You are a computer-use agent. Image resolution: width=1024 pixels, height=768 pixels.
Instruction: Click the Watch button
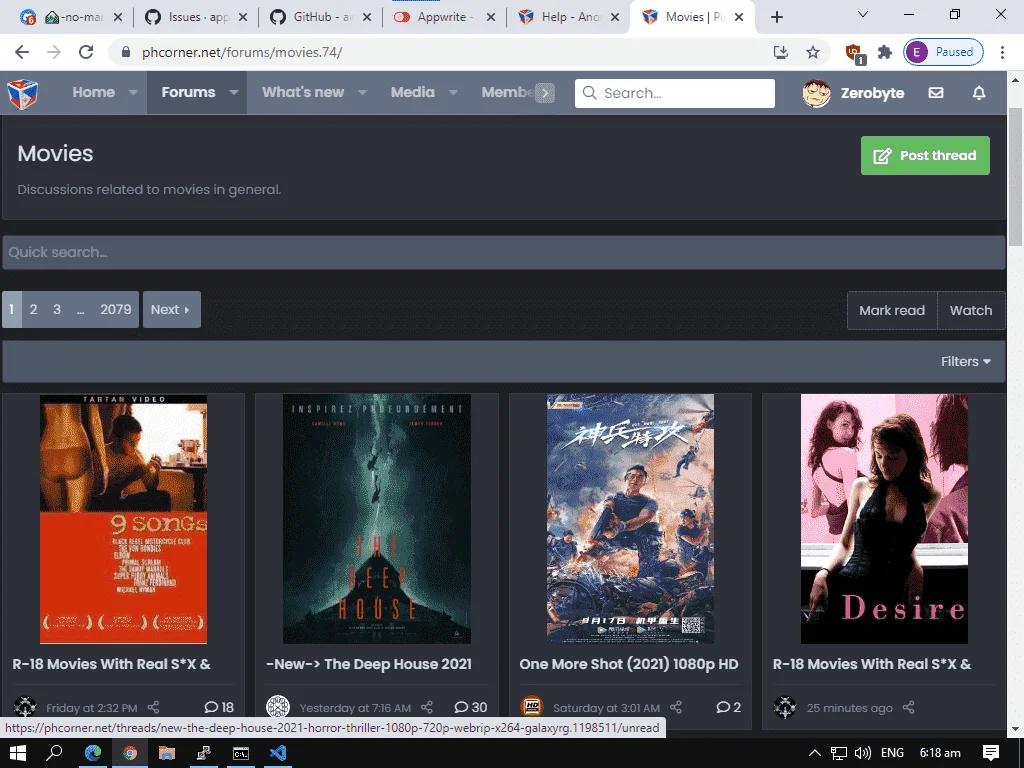[970, 310]
